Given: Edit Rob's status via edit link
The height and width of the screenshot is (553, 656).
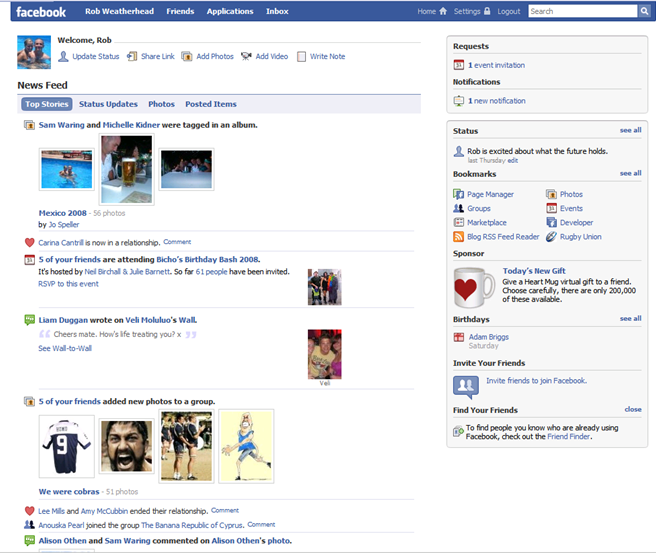Looking at the screenshot, I should (x=513, y=161).
